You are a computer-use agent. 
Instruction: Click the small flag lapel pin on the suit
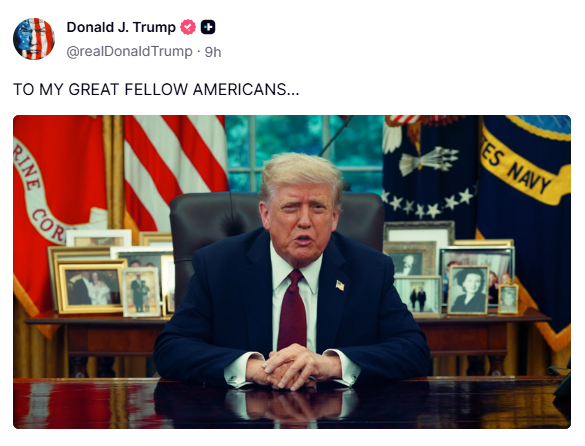point(340,286)
